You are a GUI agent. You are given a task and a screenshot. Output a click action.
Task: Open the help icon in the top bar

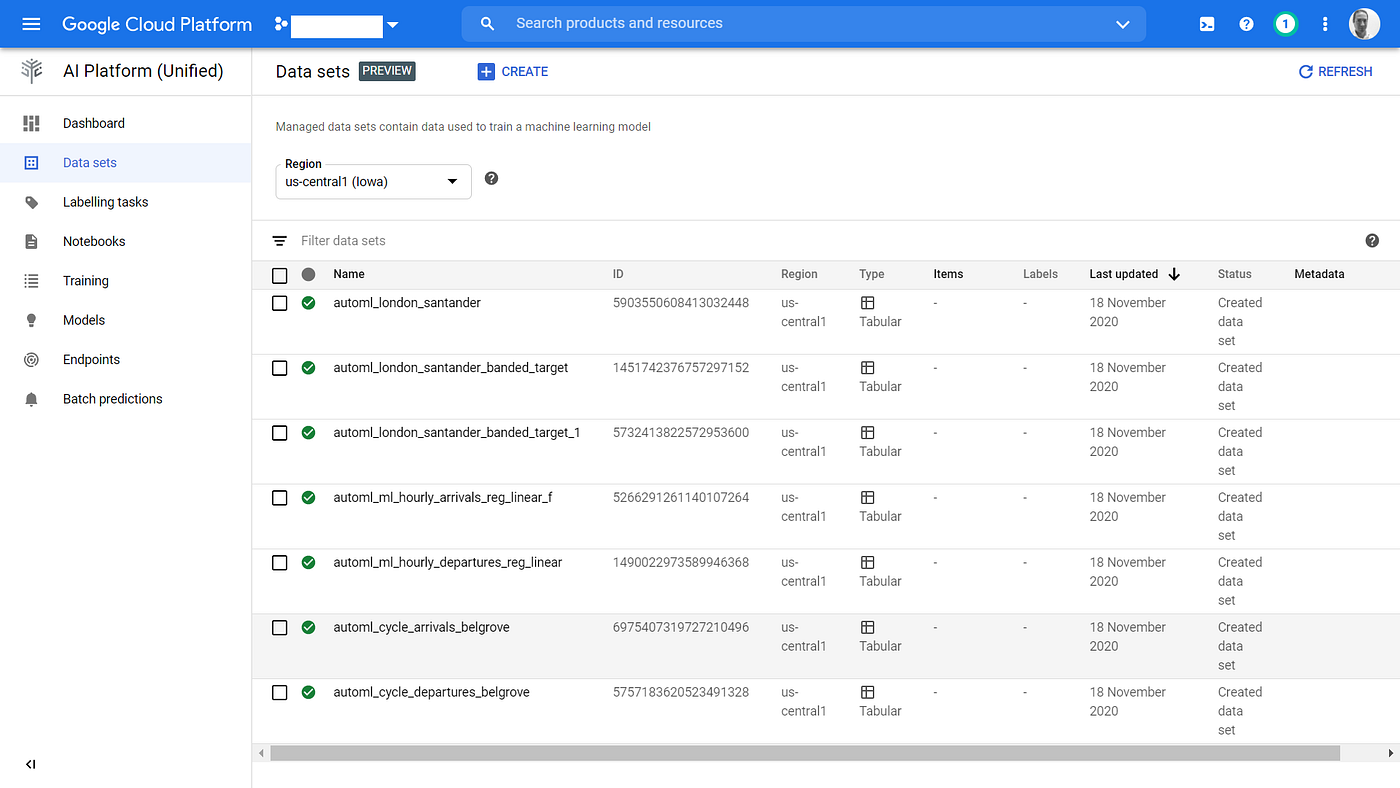tap(1245, 23)
